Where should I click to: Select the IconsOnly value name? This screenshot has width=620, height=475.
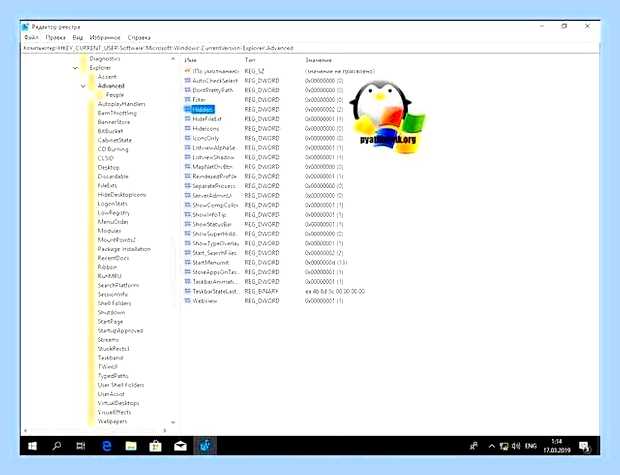click(x=206, y=138)
